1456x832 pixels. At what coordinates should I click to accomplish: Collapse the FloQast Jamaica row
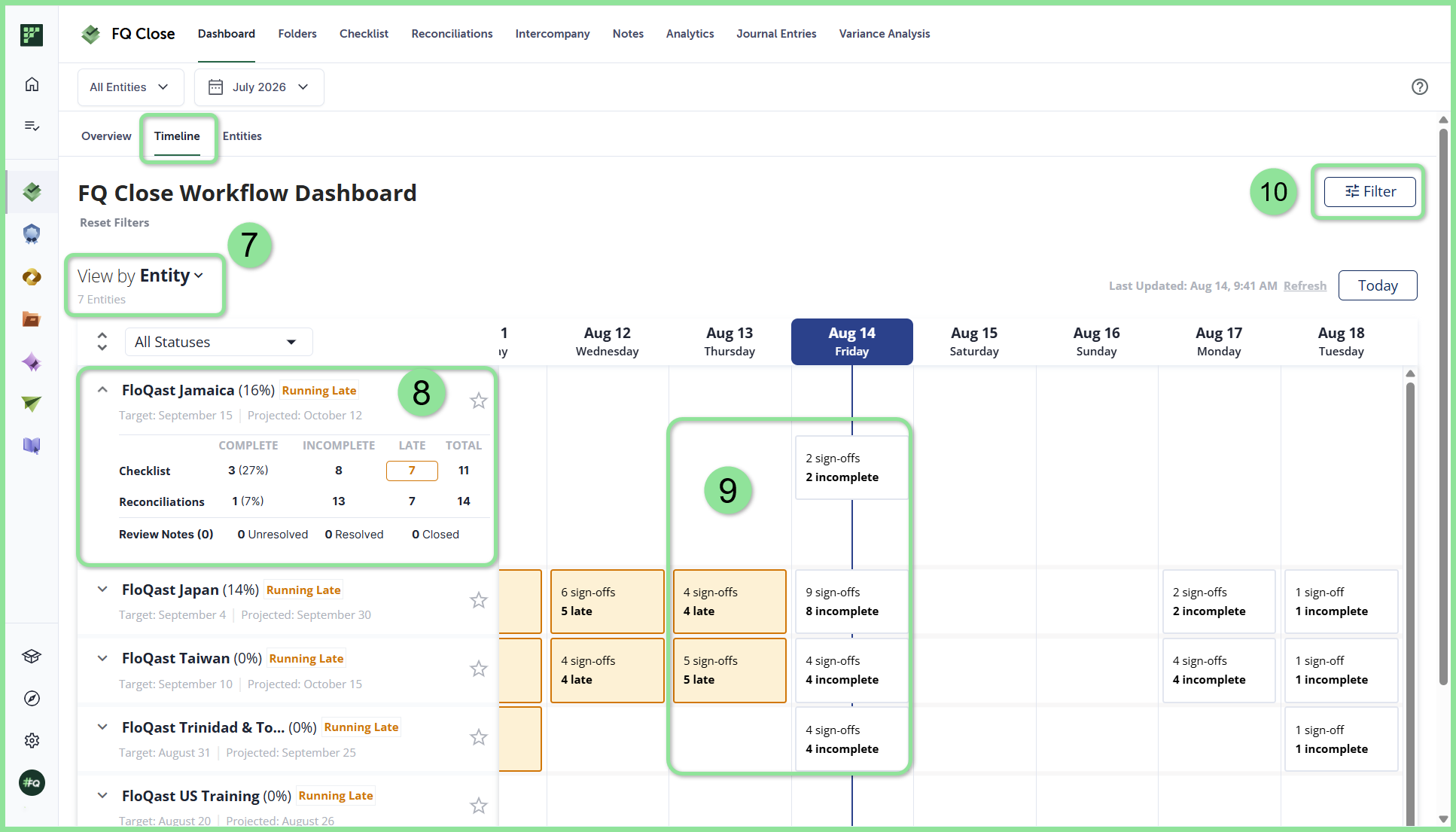[102, 390]
